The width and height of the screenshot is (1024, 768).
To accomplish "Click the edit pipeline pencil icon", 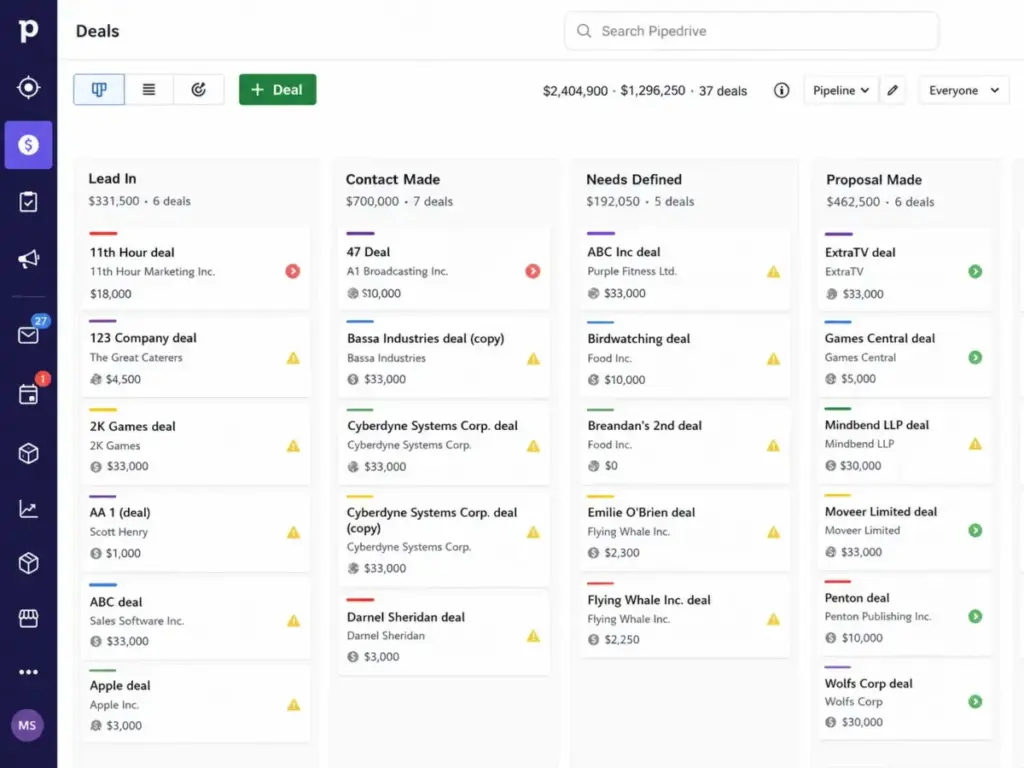I will coord(893,90).
